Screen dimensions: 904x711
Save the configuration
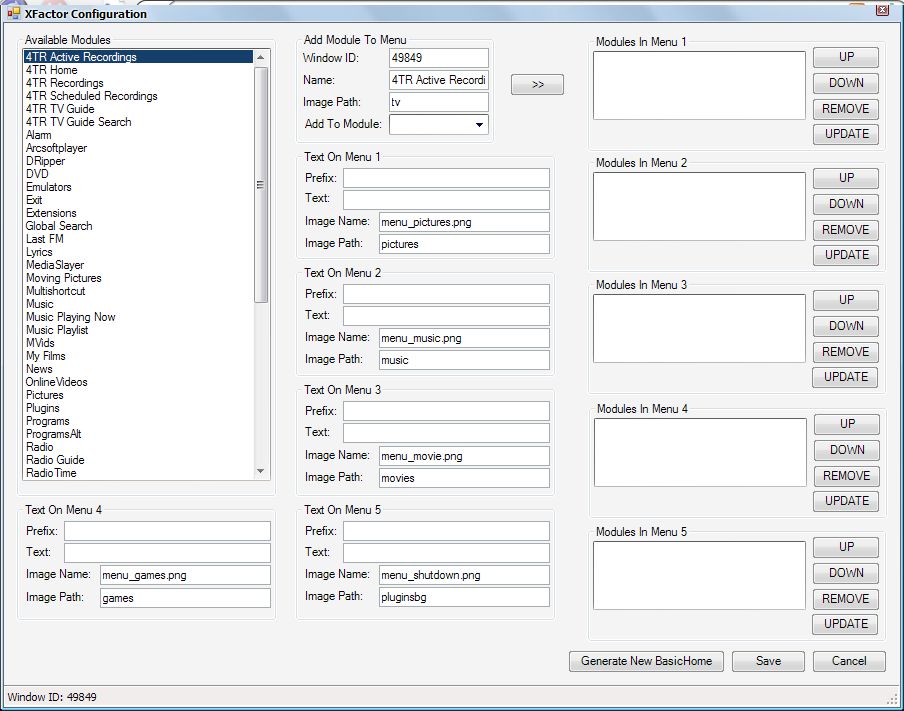pyautogui.click(x=768, y=661)
